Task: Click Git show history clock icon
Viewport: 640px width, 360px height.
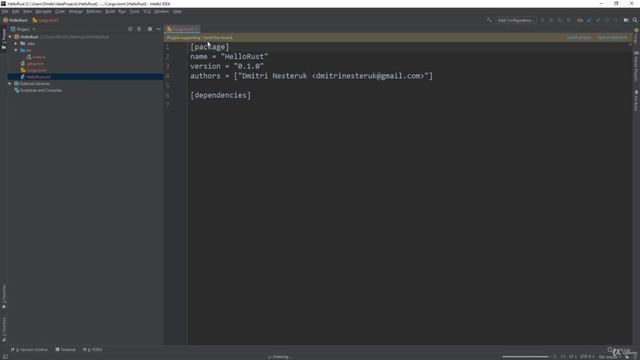Action: pyautogui.click(x=607, y=20)
